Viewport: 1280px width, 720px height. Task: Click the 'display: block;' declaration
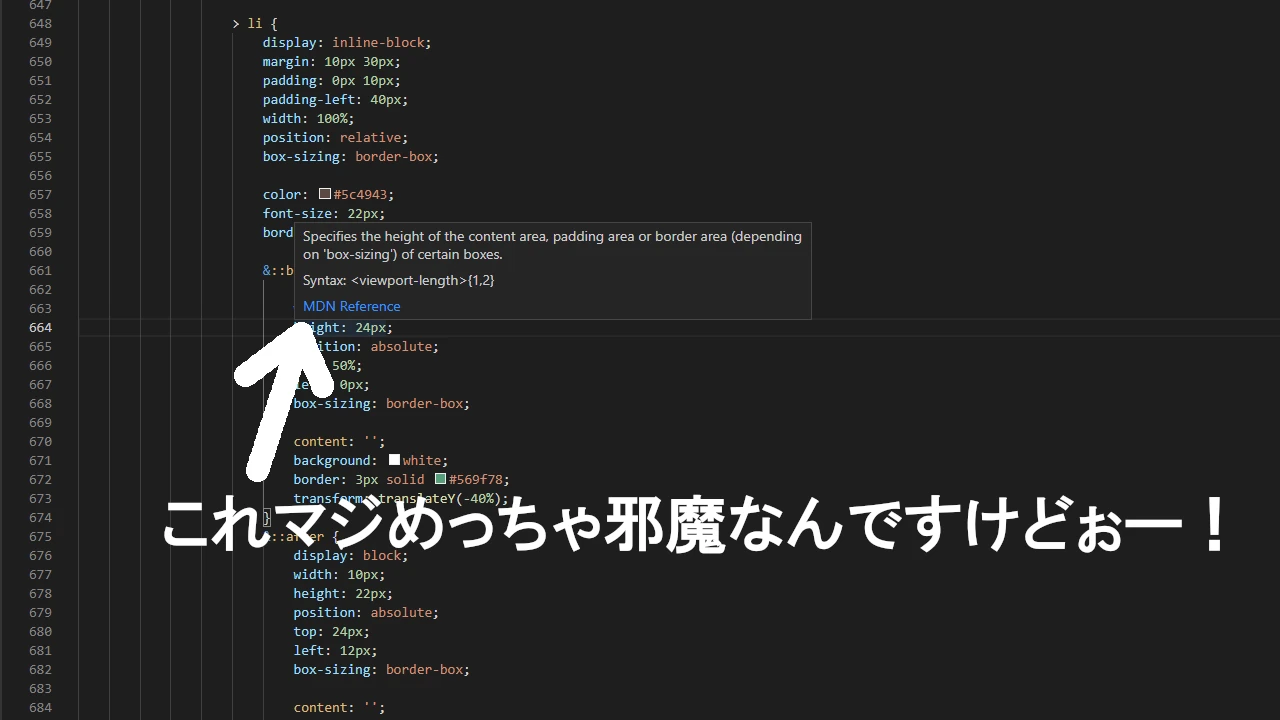(x=351, y=555)
